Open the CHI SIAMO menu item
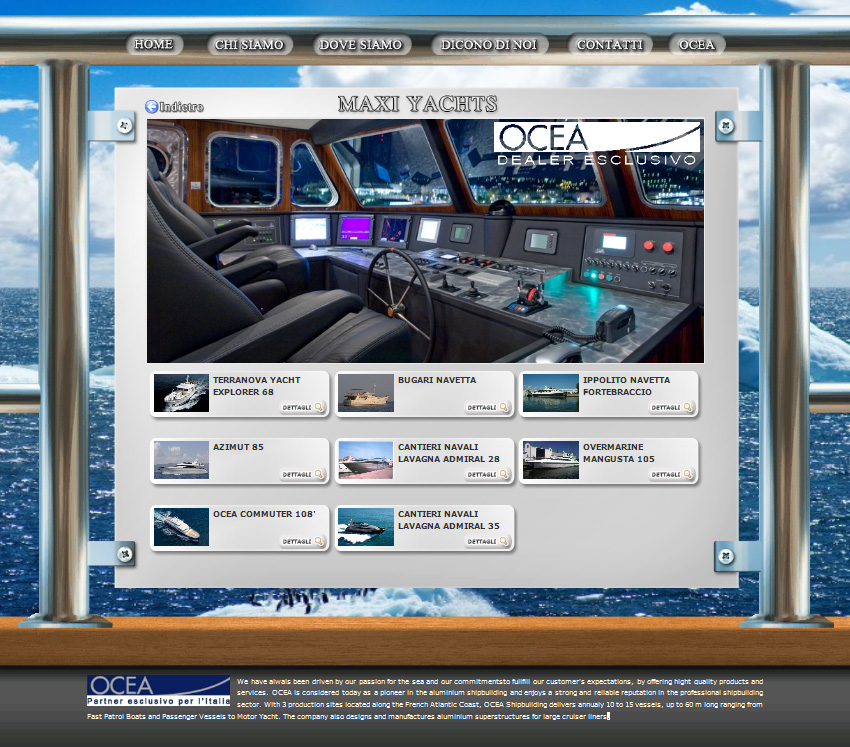850x747 pixels. point(249,44)
